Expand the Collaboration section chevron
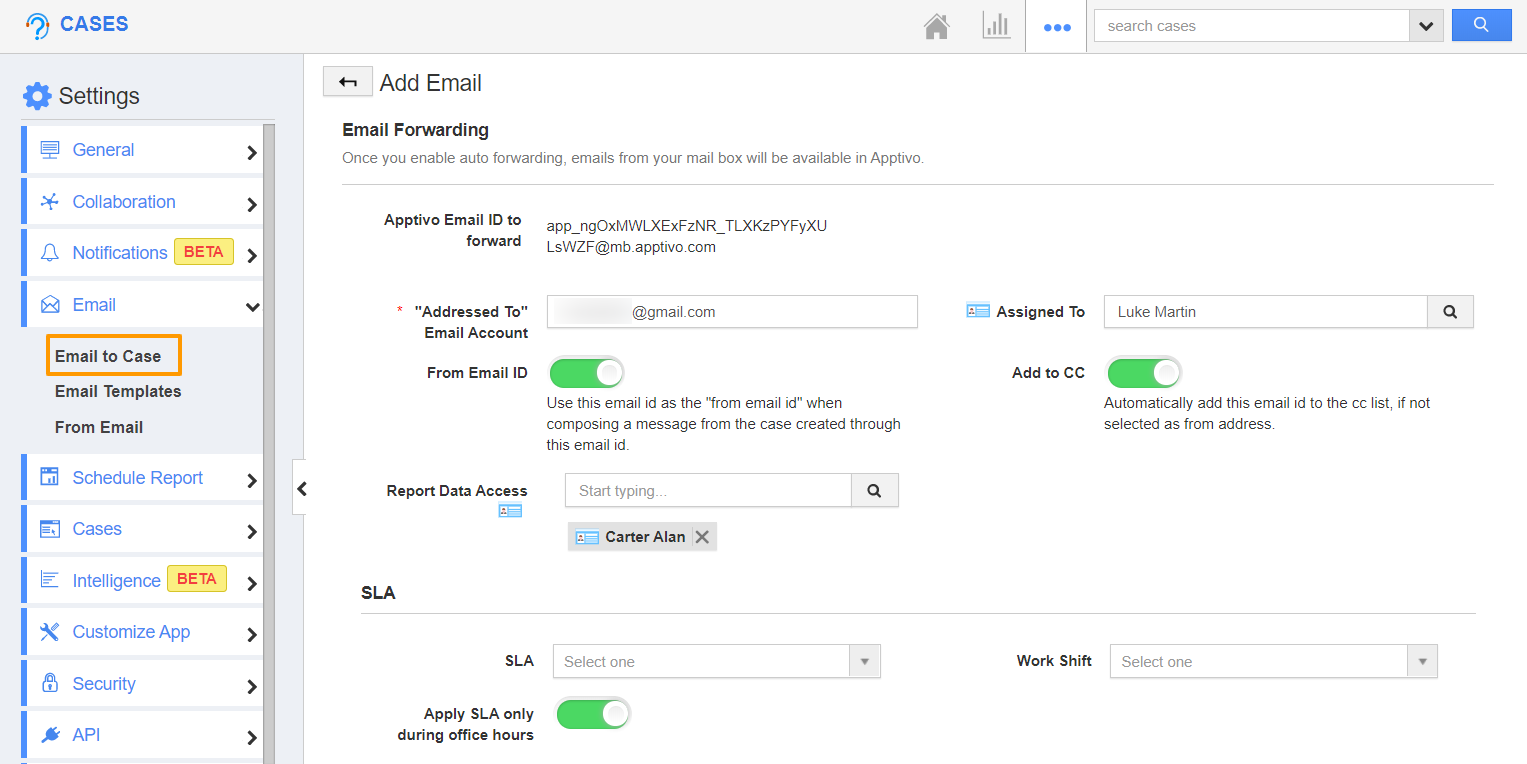The image size is (1527, 764). click(x=251, y=205)
